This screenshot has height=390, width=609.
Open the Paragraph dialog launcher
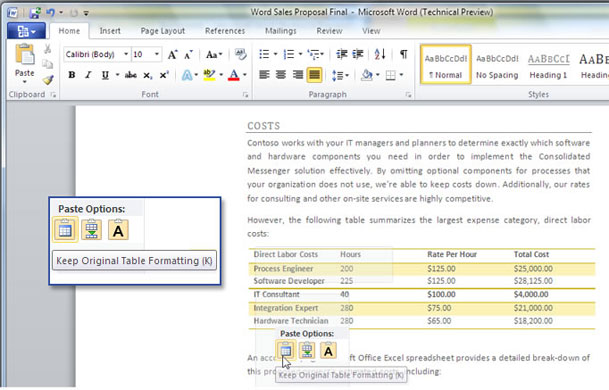point(408,94)
